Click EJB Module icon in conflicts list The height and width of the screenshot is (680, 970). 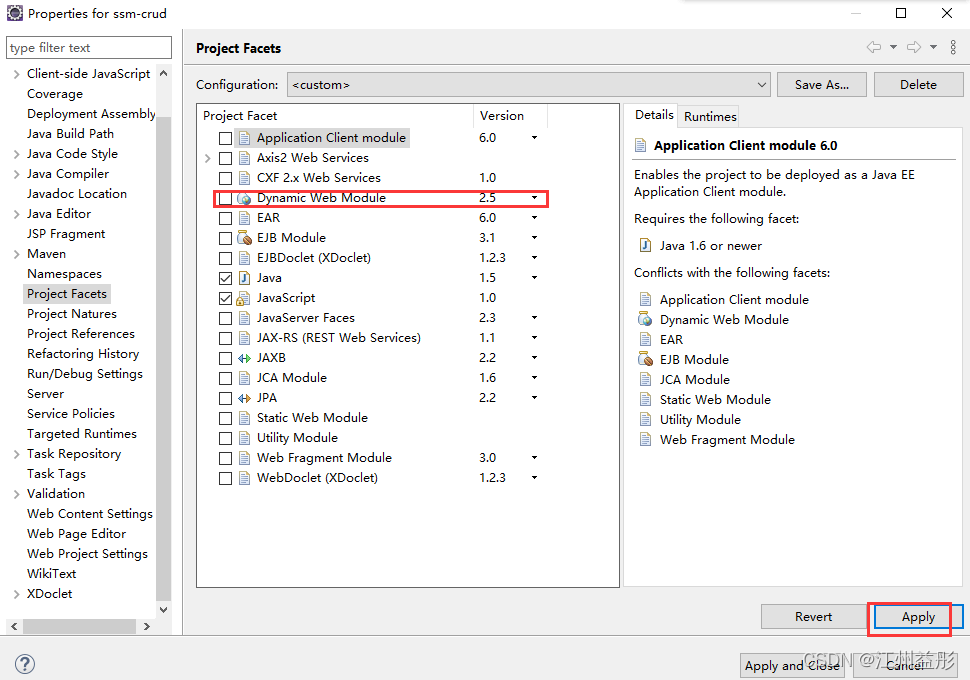[x=645, y=359]
